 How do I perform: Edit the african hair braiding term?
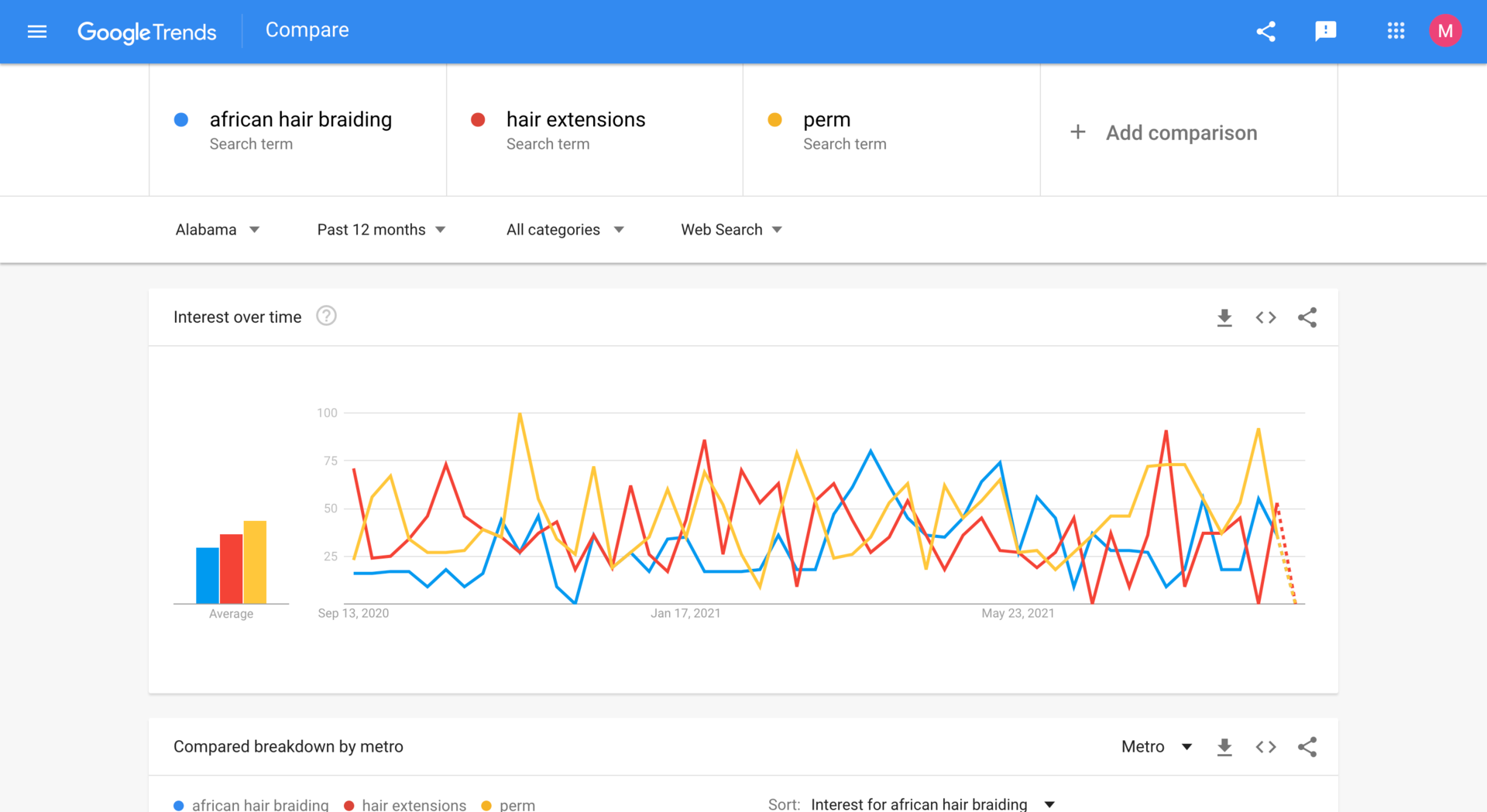(x=300, y=120)
